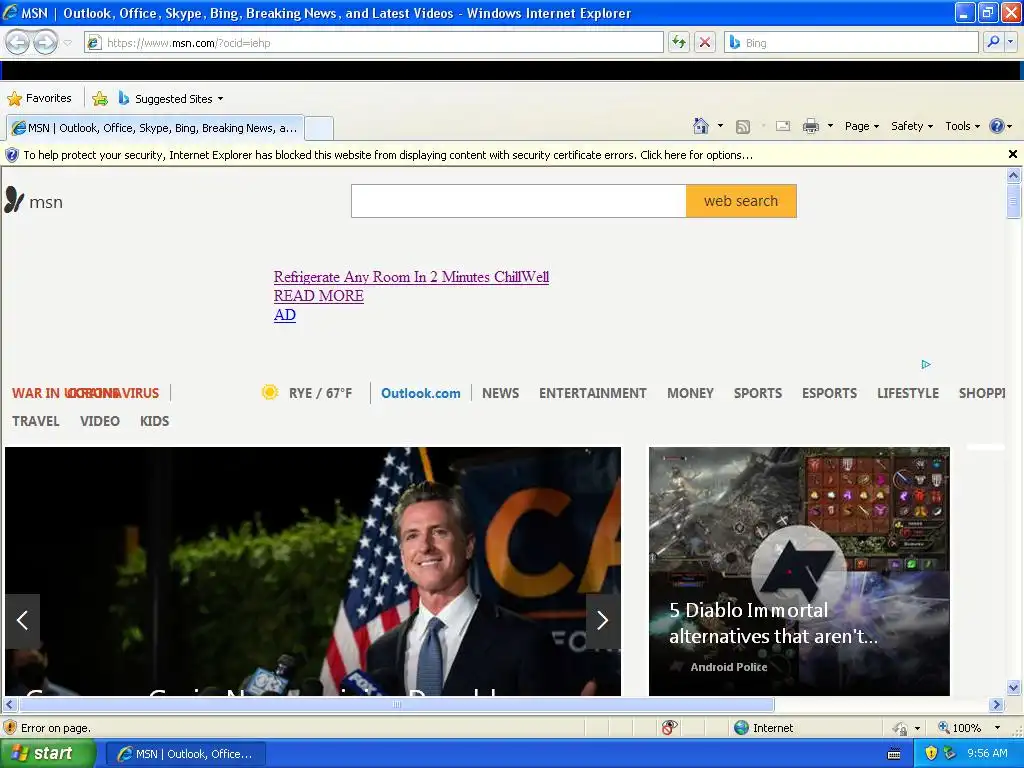Select SPORTS in navigation bar
The image size is (1024, 768).
[x=758, y=393]
